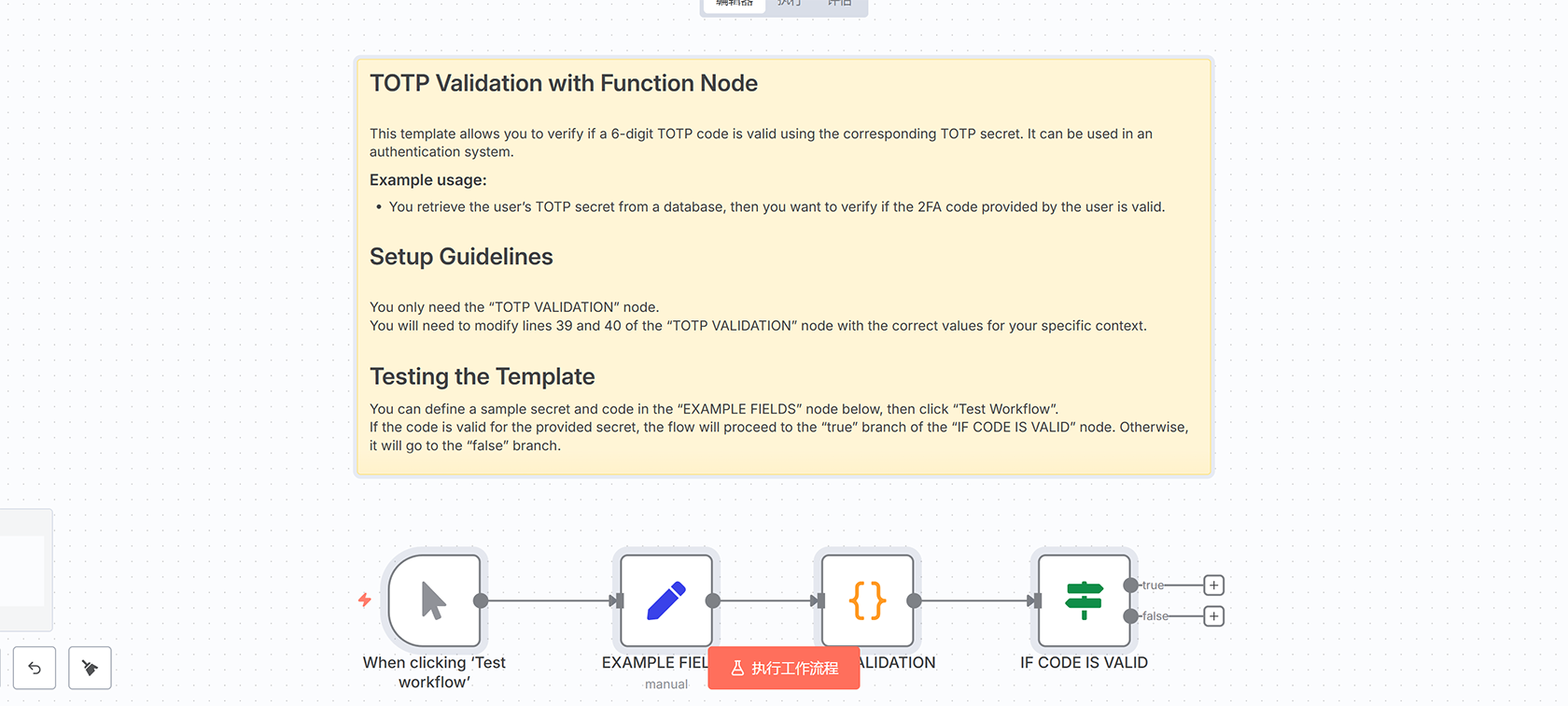Click the code node's output connector dot

click(914, 600)
